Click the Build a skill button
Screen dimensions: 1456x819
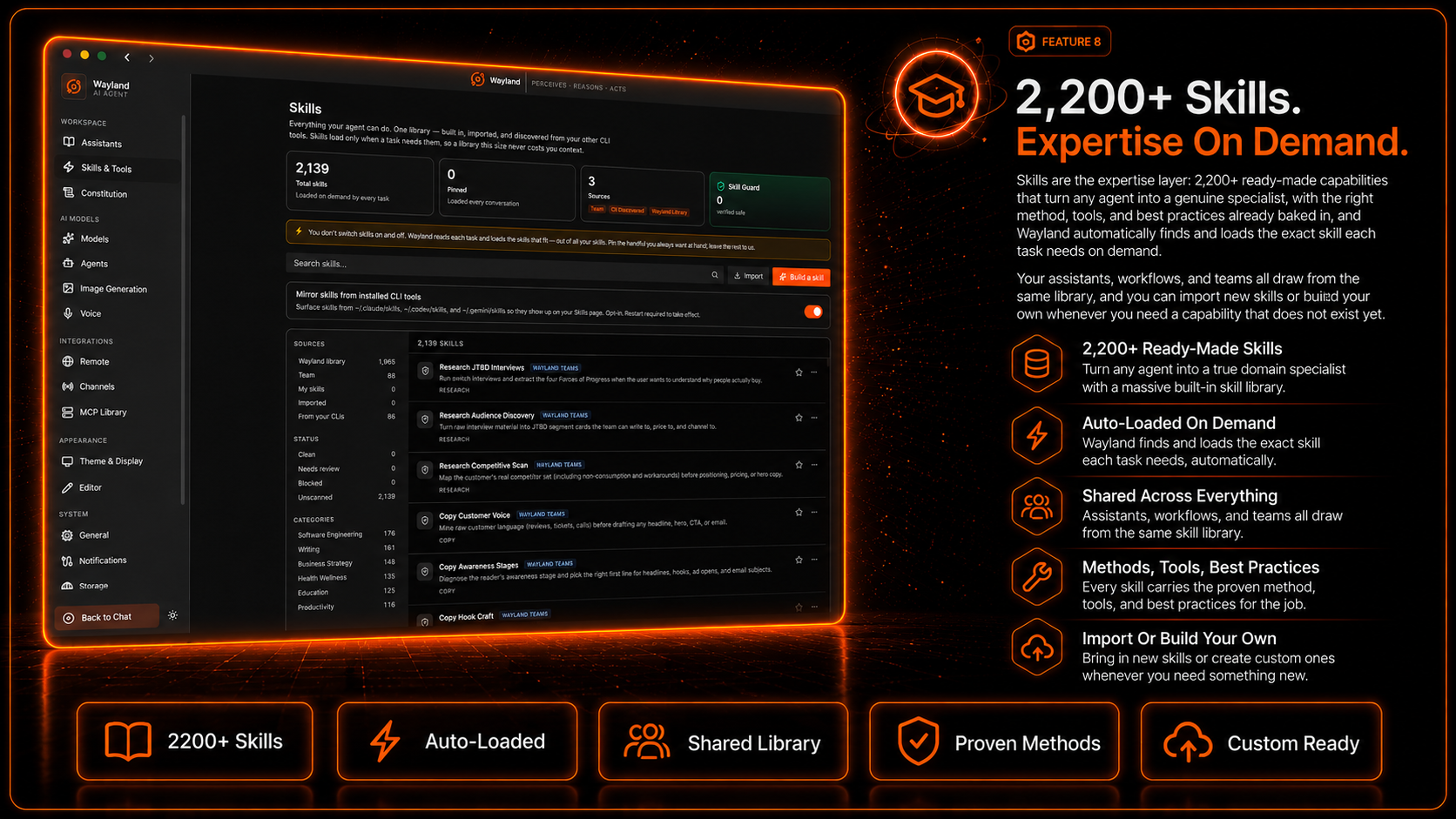point(801,277)
